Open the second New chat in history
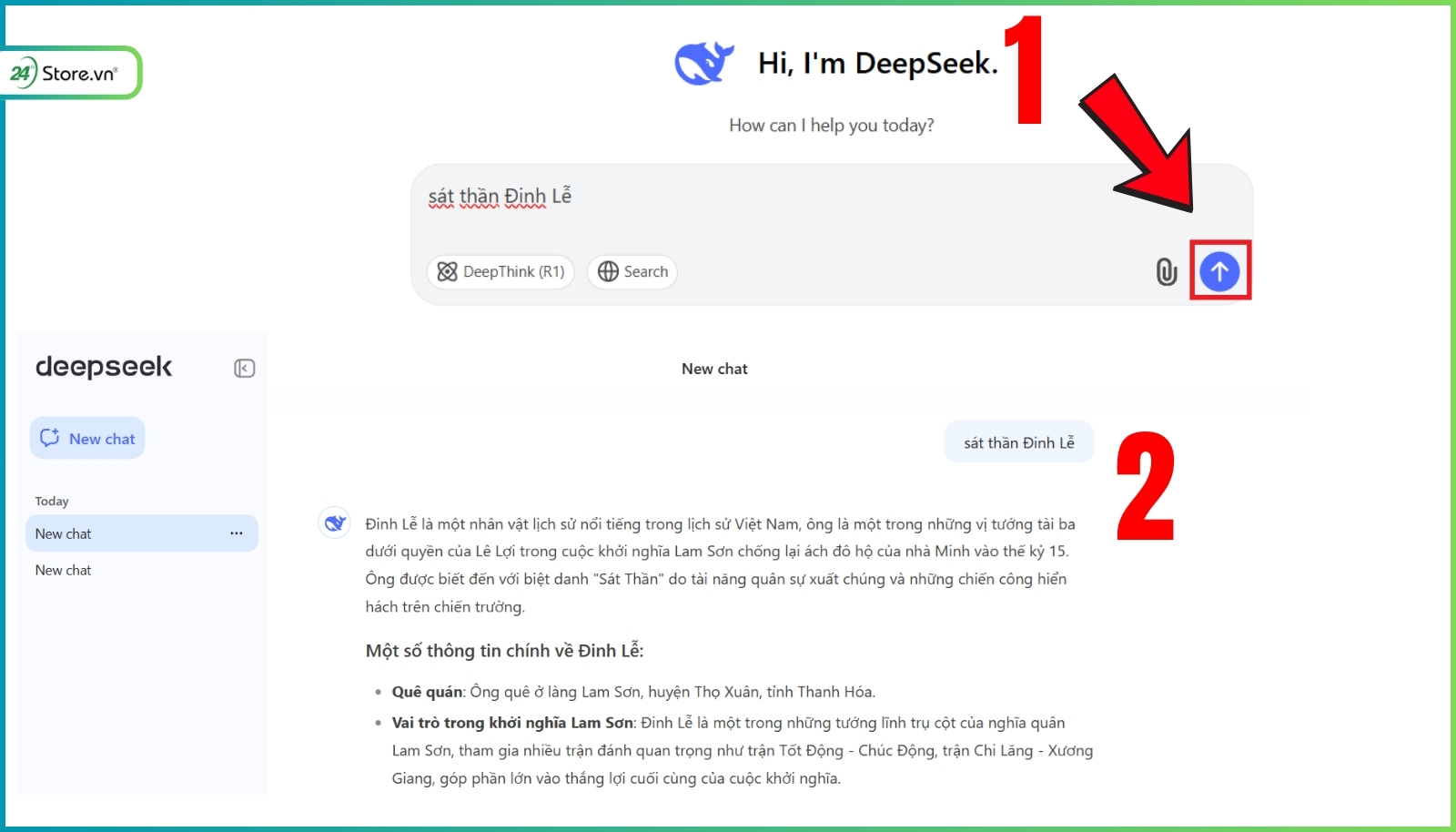1456x832 pixels. [64, 570]
